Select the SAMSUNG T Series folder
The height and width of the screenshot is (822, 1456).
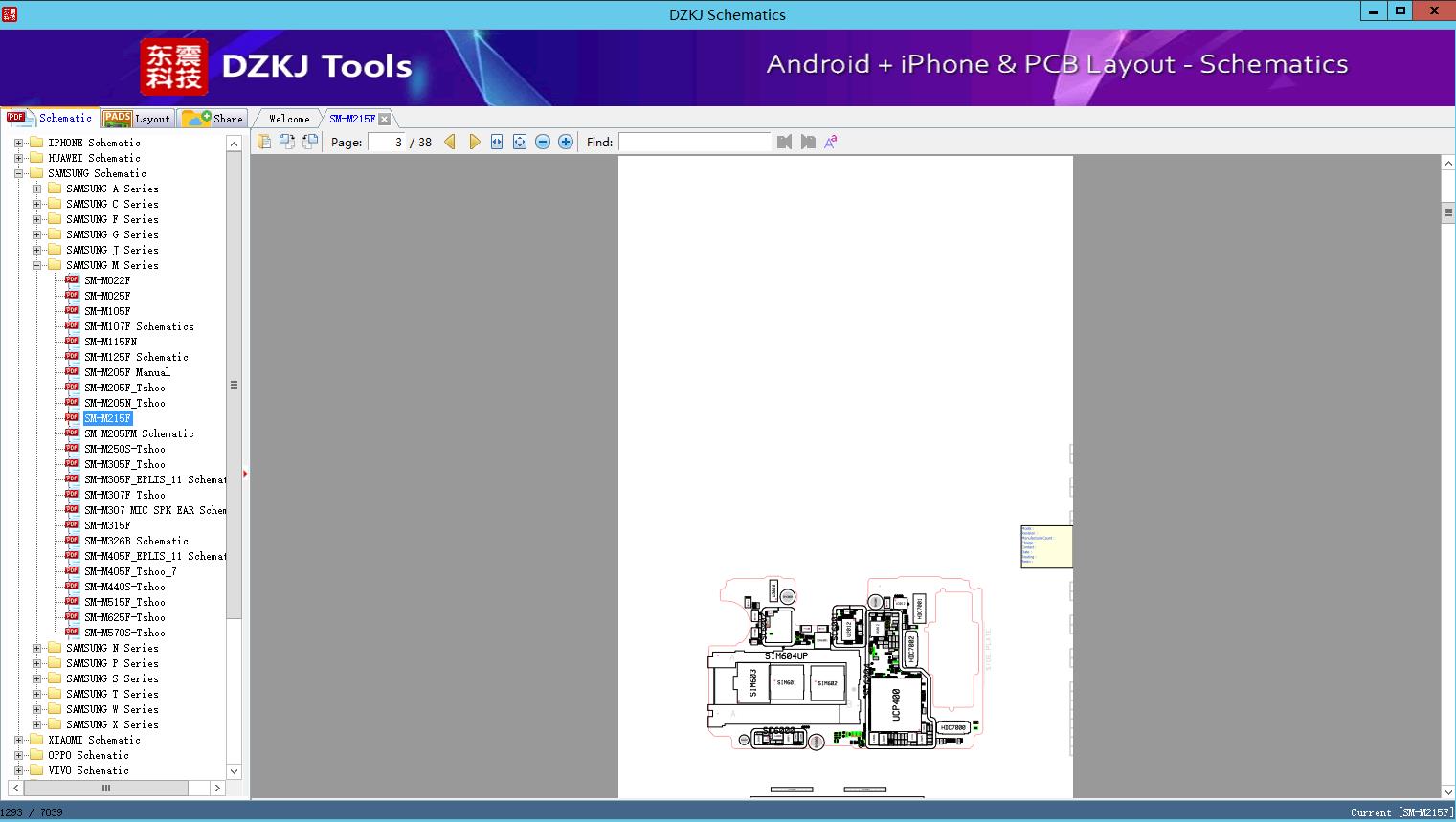click(112, 694)
